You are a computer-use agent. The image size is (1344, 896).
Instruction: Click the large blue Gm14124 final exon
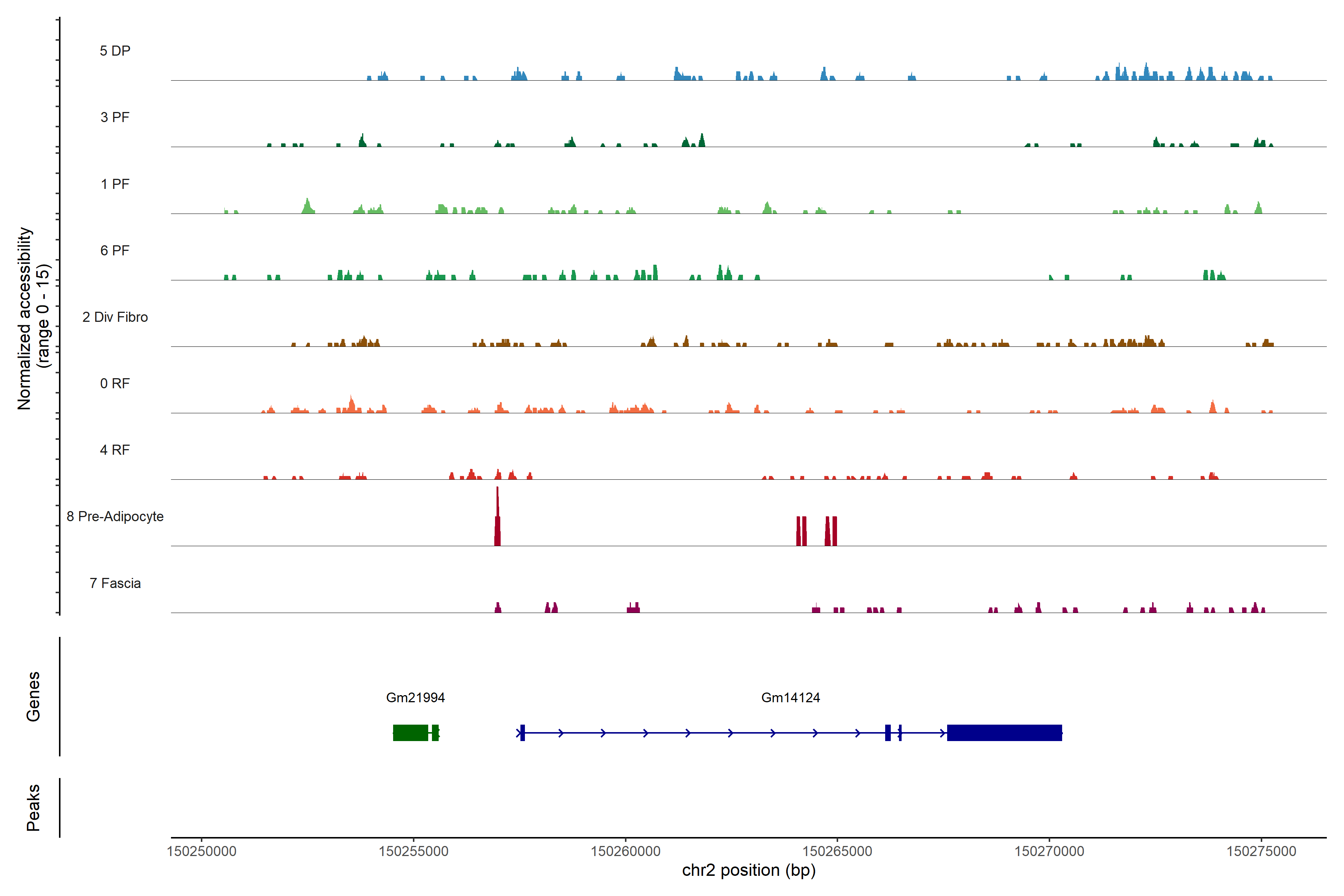(1004, 732)
